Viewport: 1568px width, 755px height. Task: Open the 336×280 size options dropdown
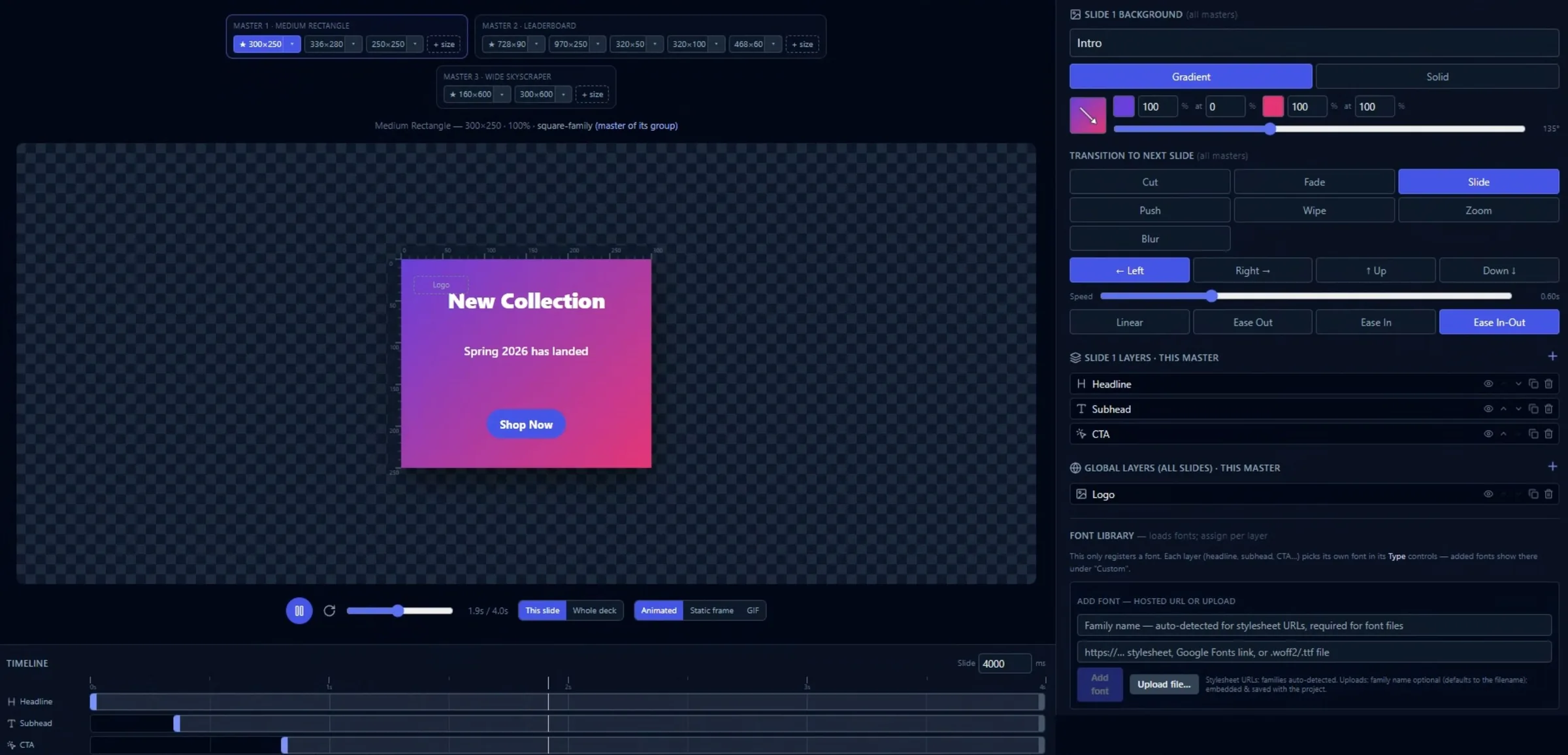pos(353,44)
